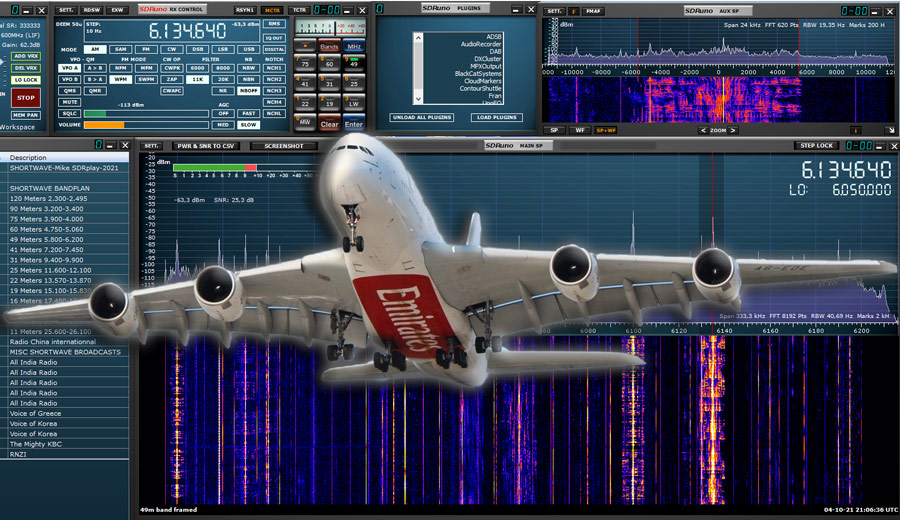
Task: Select CloudMarkers in plugin list
Action: (483, 81)
